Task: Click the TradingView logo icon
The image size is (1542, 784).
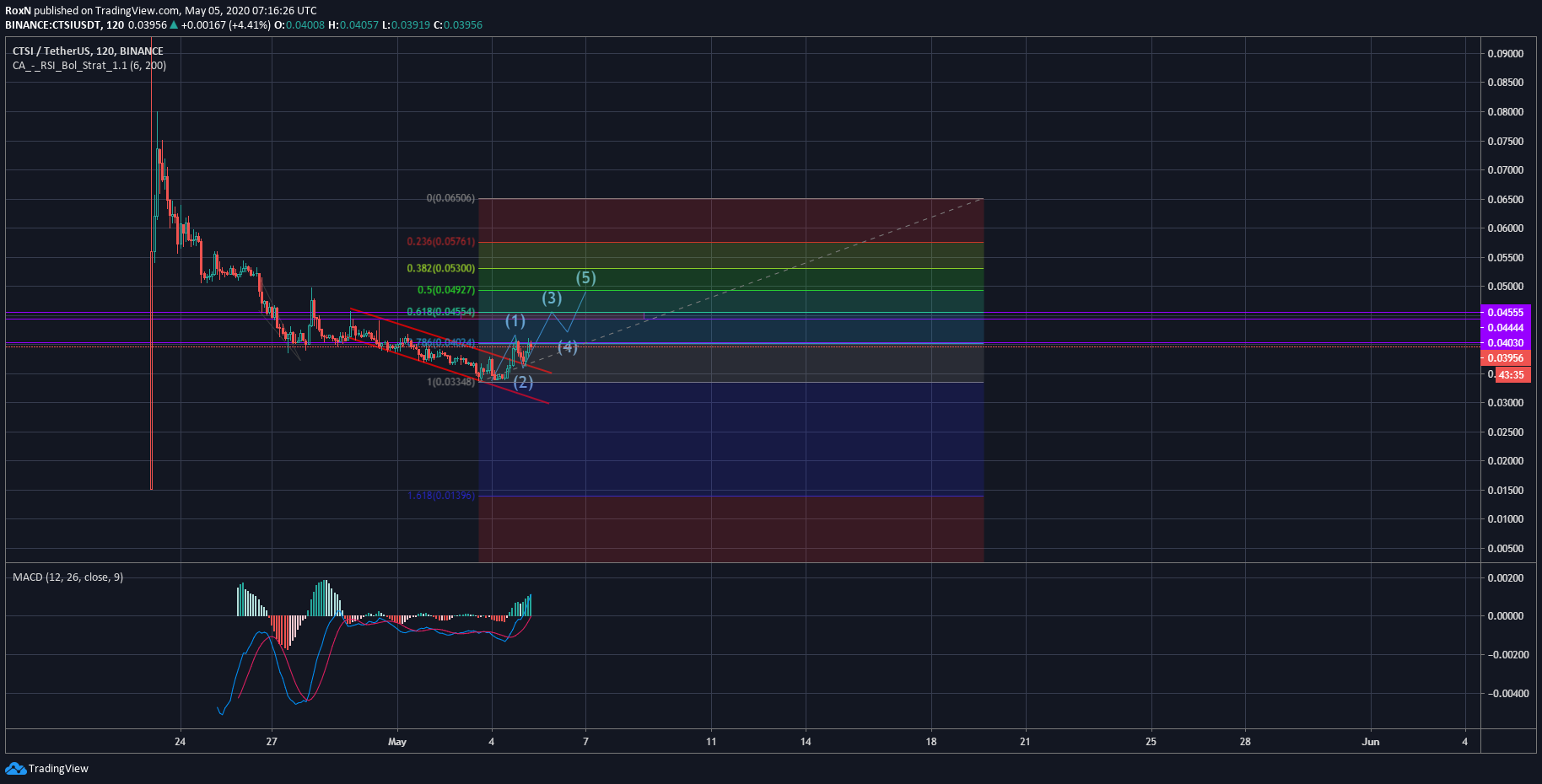Action: 15,768
